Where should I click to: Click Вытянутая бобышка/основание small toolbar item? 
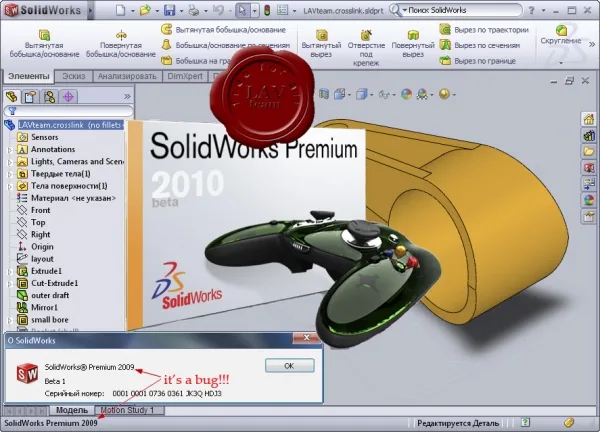[223, 29]
